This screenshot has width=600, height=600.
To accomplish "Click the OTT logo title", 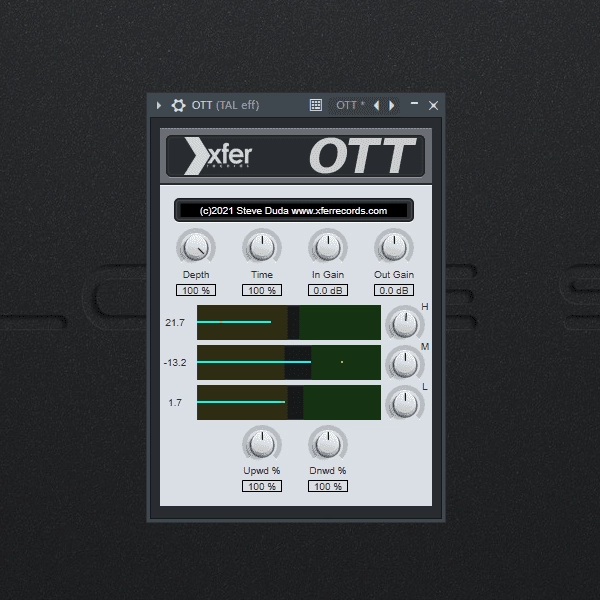I will click(x=362, y=156).
